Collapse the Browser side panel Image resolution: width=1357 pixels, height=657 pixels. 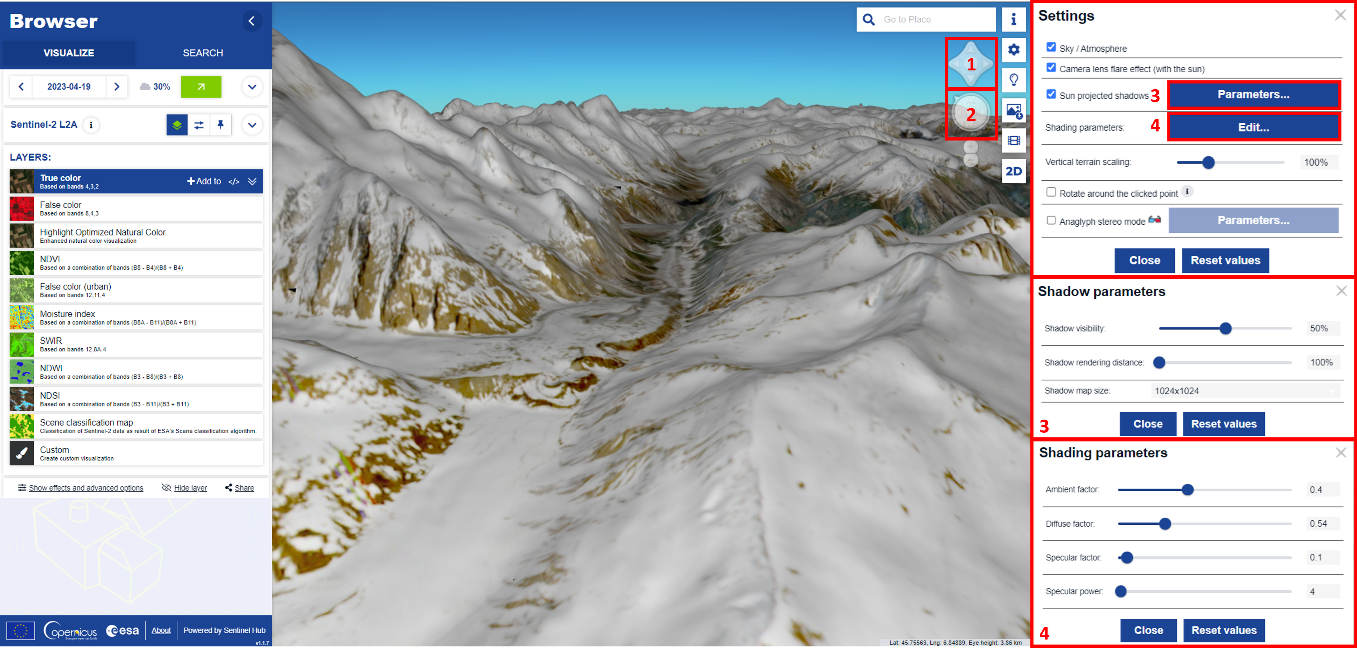pos(252,21)
